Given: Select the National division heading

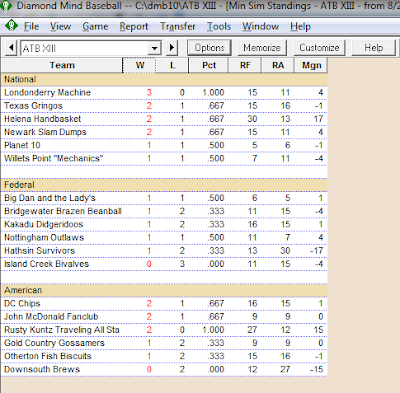Looking at the screenshot, I should coord(164,79).
